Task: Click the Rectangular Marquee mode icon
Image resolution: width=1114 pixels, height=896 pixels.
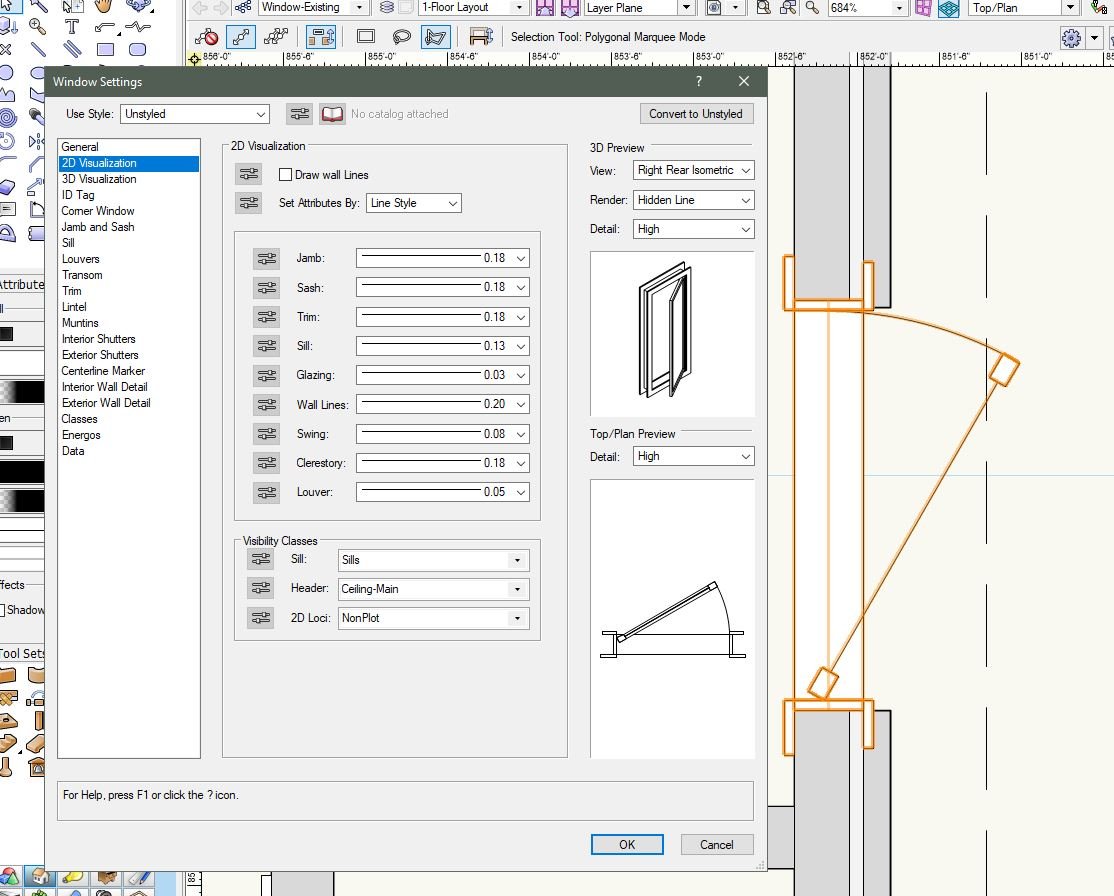Action: [366, 37]
